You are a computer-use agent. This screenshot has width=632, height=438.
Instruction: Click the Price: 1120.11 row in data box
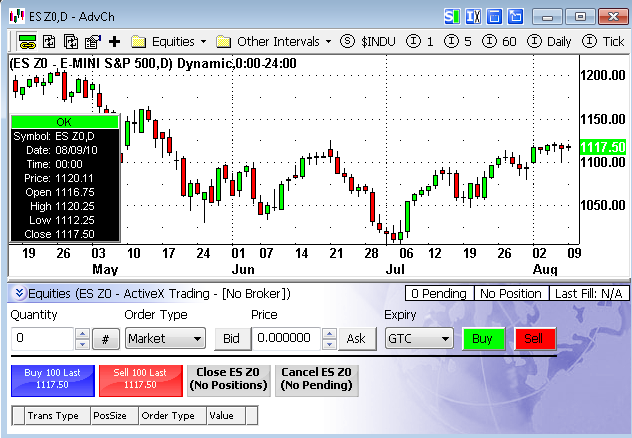click(x=64, y=178)
